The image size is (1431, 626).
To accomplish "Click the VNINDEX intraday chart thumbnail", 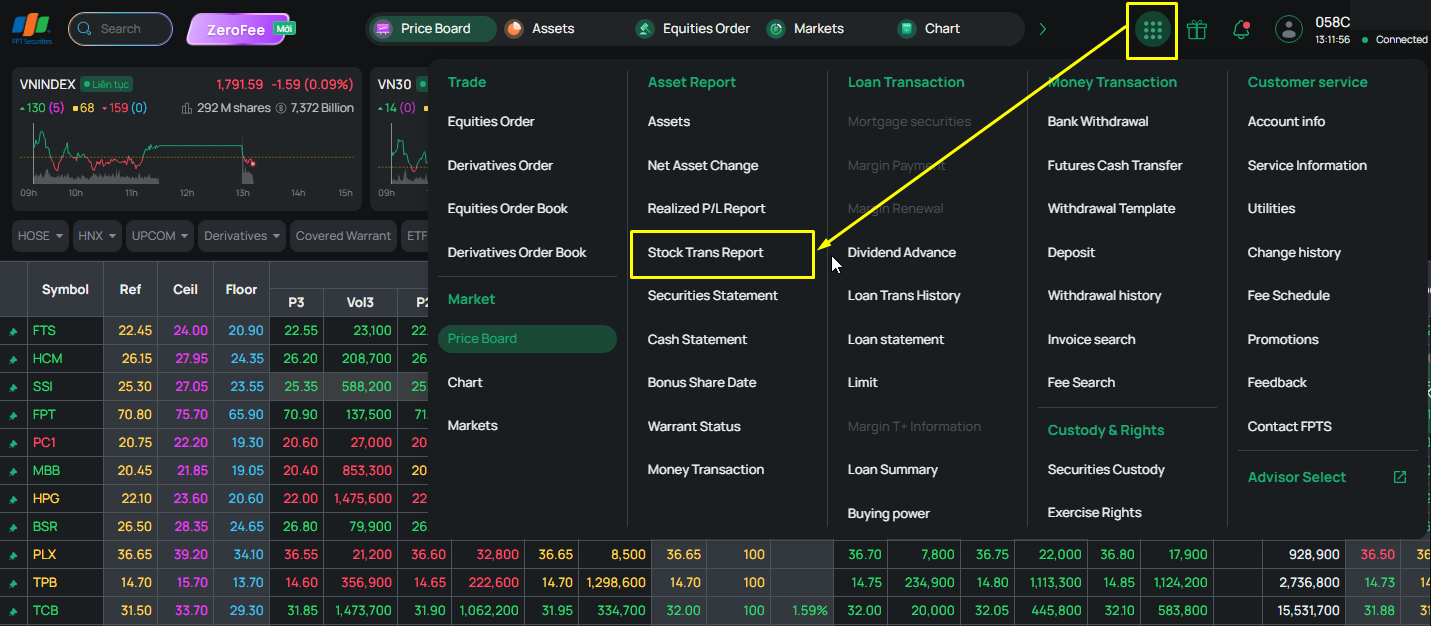I will 187,153.
